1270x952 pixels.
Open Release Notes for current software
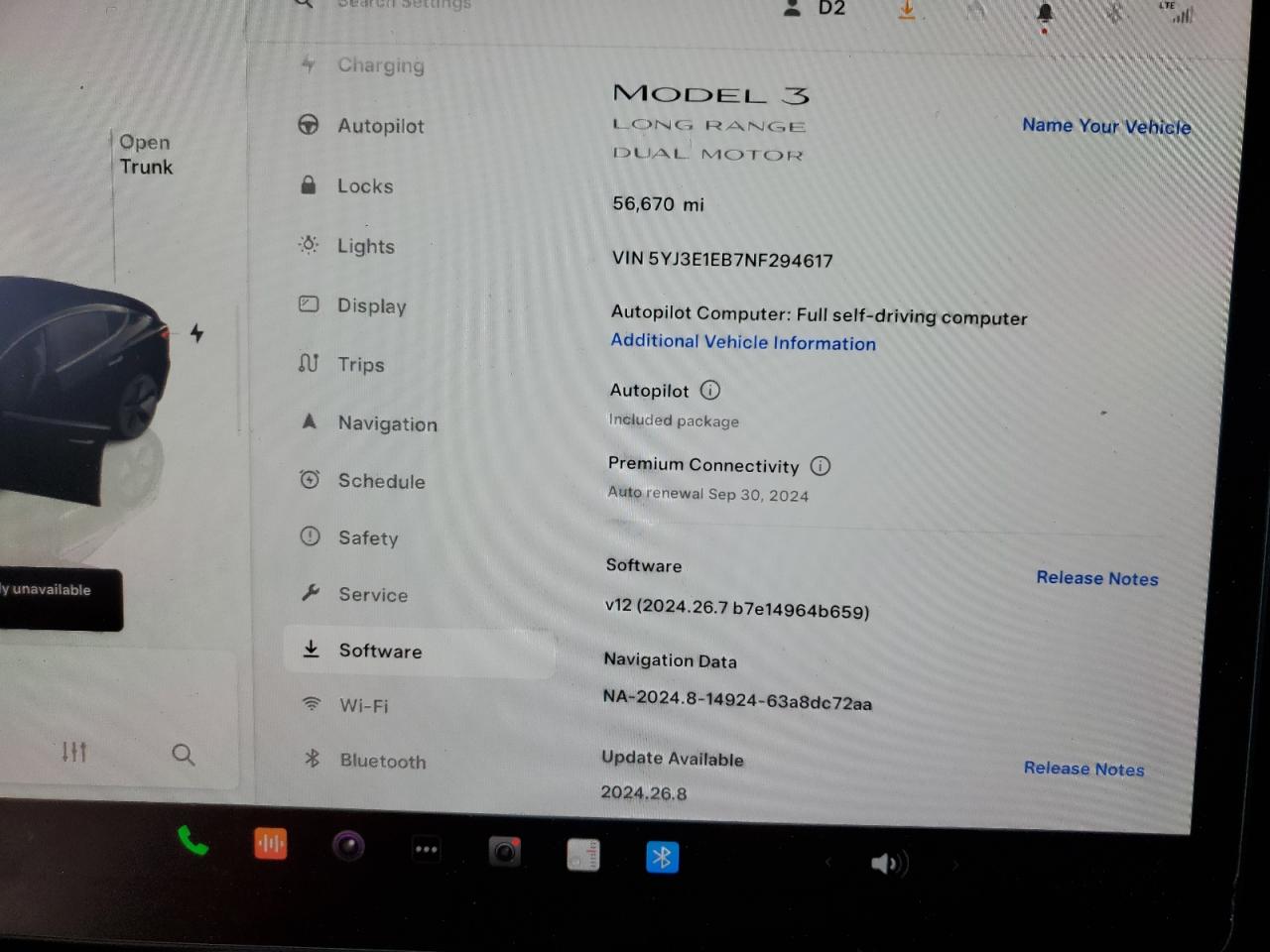(1097, 578)
